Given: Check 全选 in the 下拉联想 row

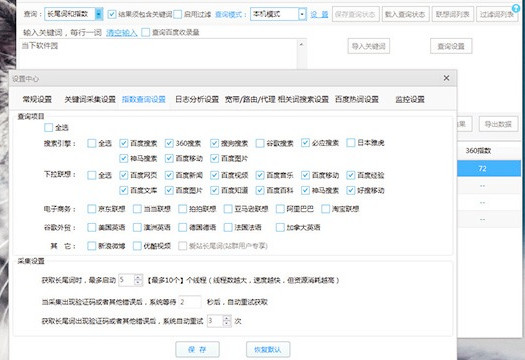Looking at the screenshot, I should click(92, 175).
